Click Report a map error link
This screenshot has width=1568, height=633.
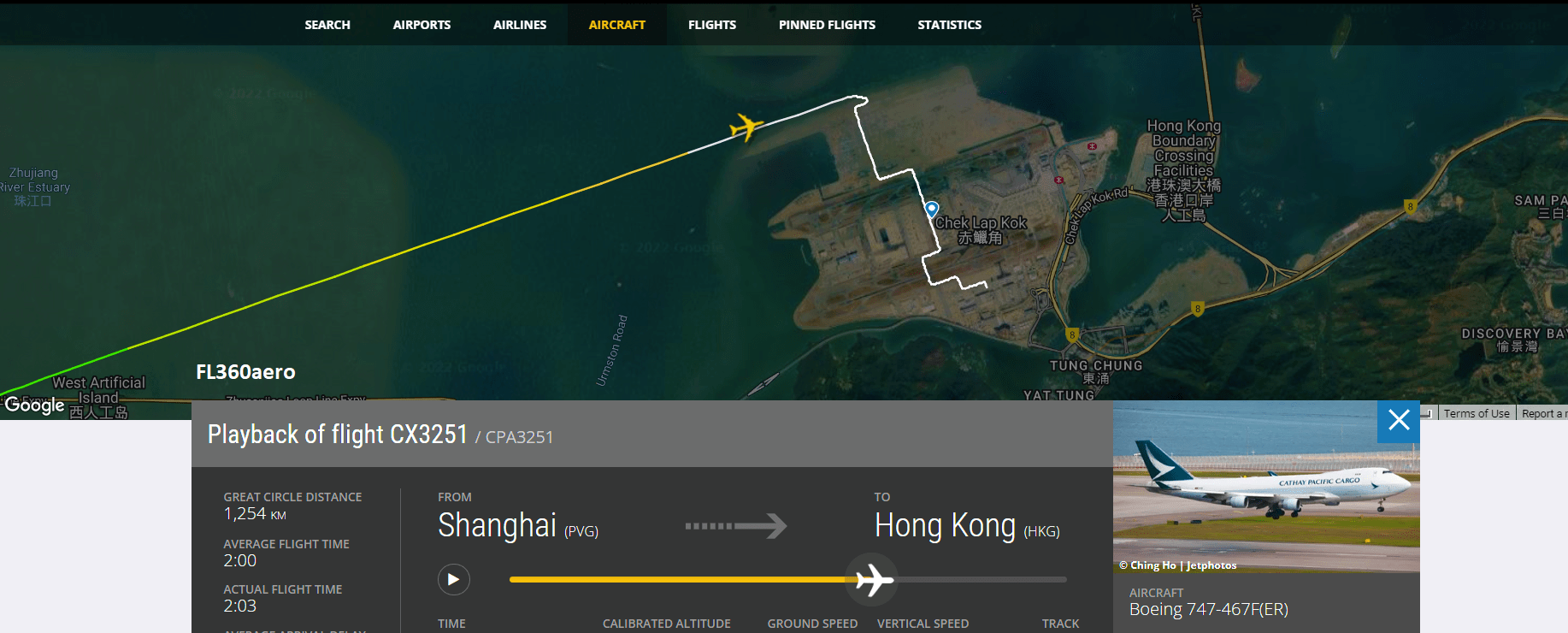pos(1543,413)
